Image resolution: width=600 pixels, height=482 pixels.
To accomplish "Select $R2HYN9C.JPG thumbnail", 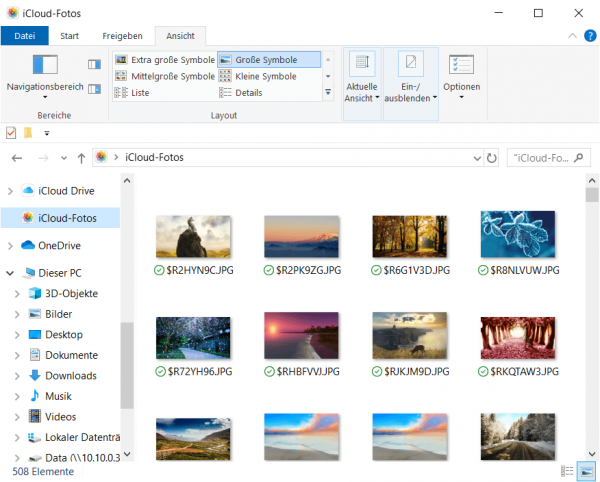I will pos(193,236).
